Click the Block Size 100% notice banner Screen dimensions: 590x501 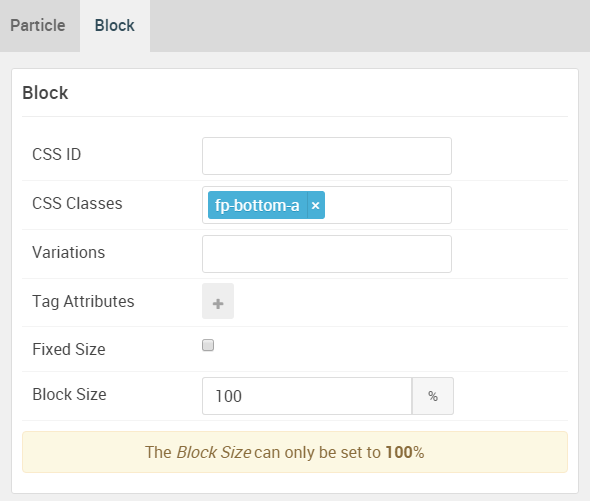click(295, 452)
